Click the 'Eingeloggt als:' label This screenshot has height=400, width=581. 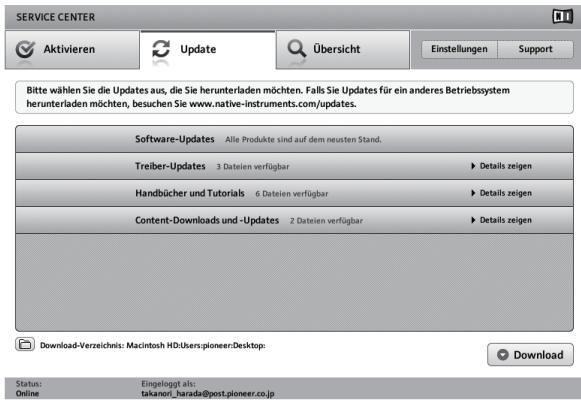[x=168, y=384]
